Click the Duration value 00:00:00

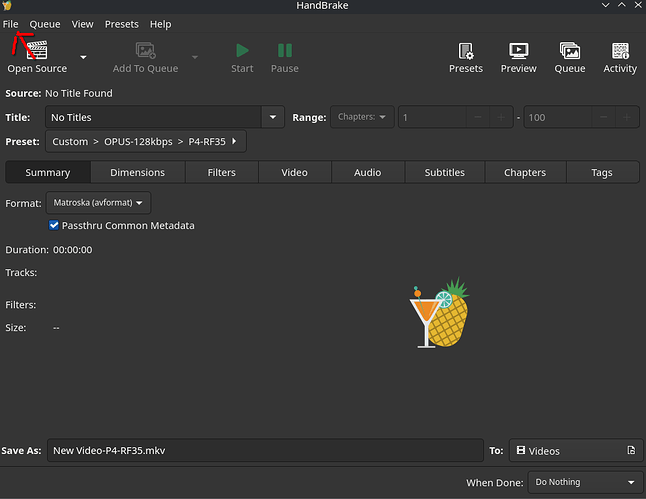pos(73,250)
